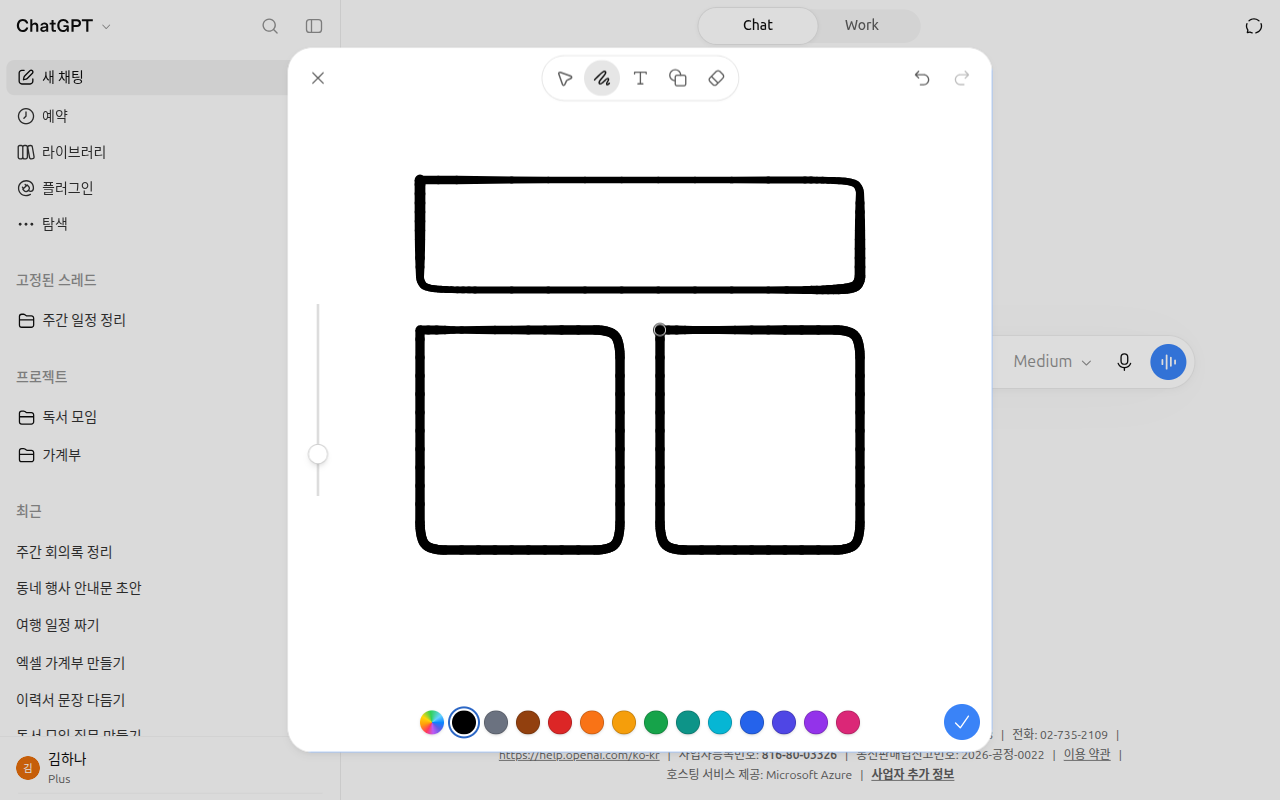Choose the red color swatch
The width and height of the screenshot is (1280, 800).
pos(560,722)
